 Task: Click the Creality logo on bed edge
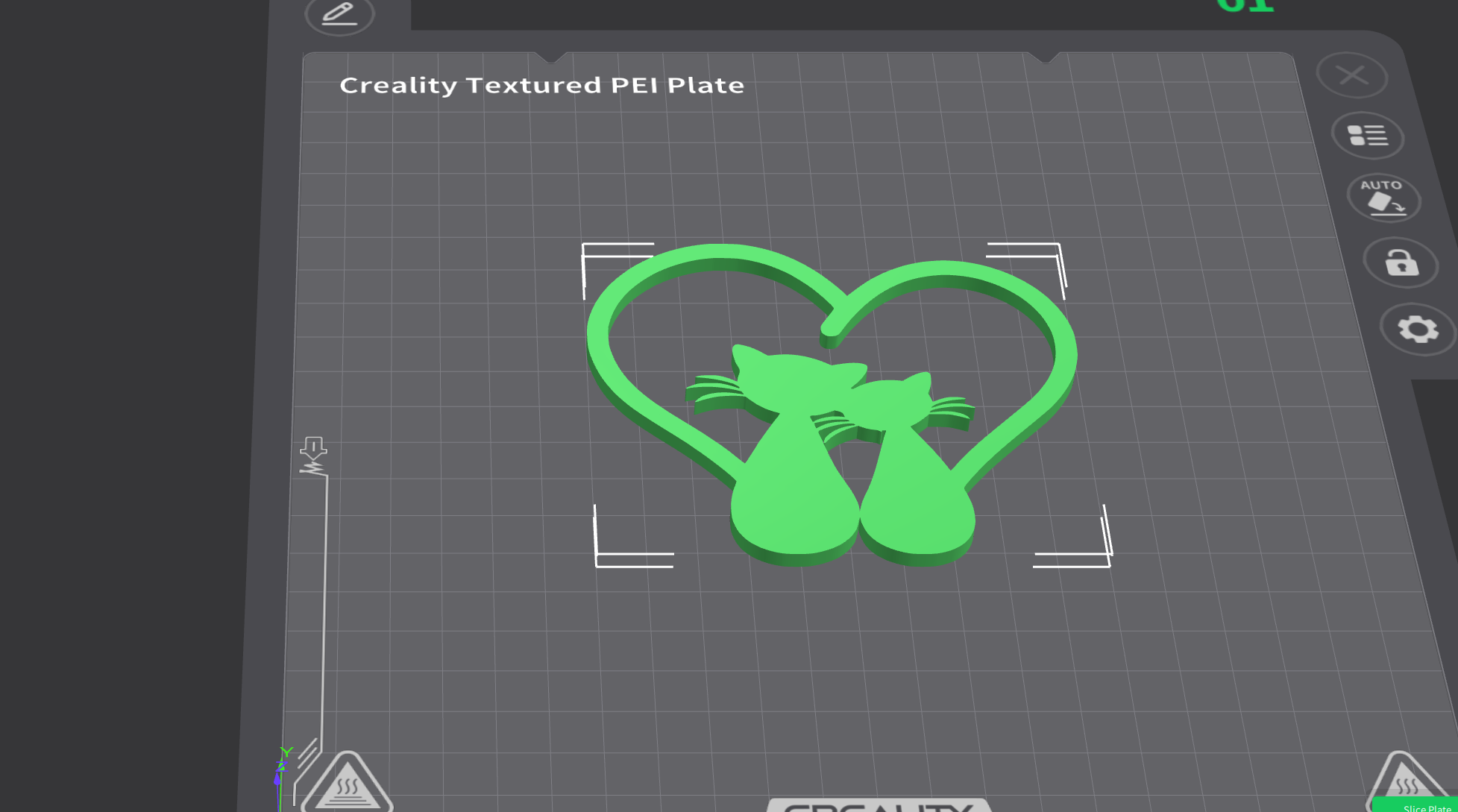[879, 806]
